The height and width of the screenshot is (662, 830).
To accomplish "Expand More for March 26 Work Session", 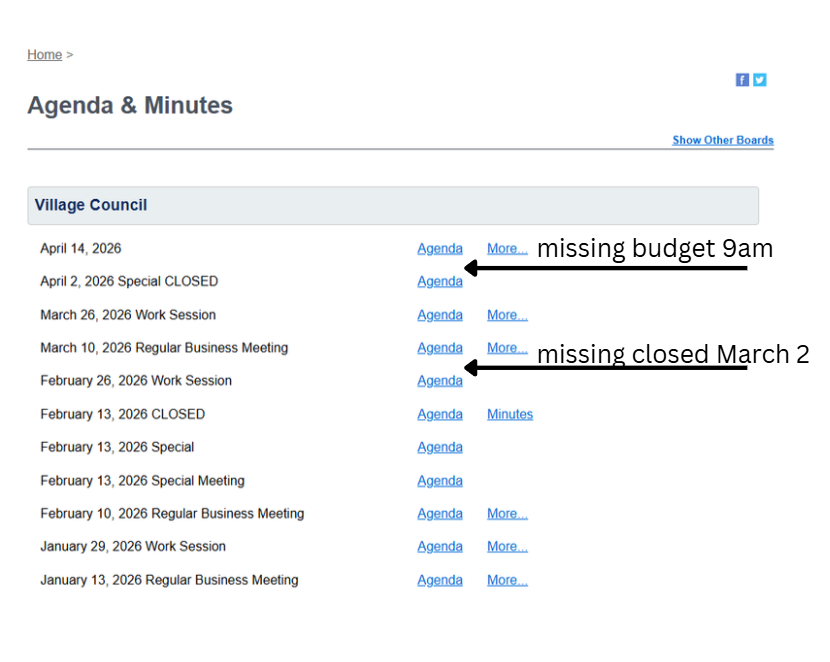I will pyautogui.click(x=507, y=315).
